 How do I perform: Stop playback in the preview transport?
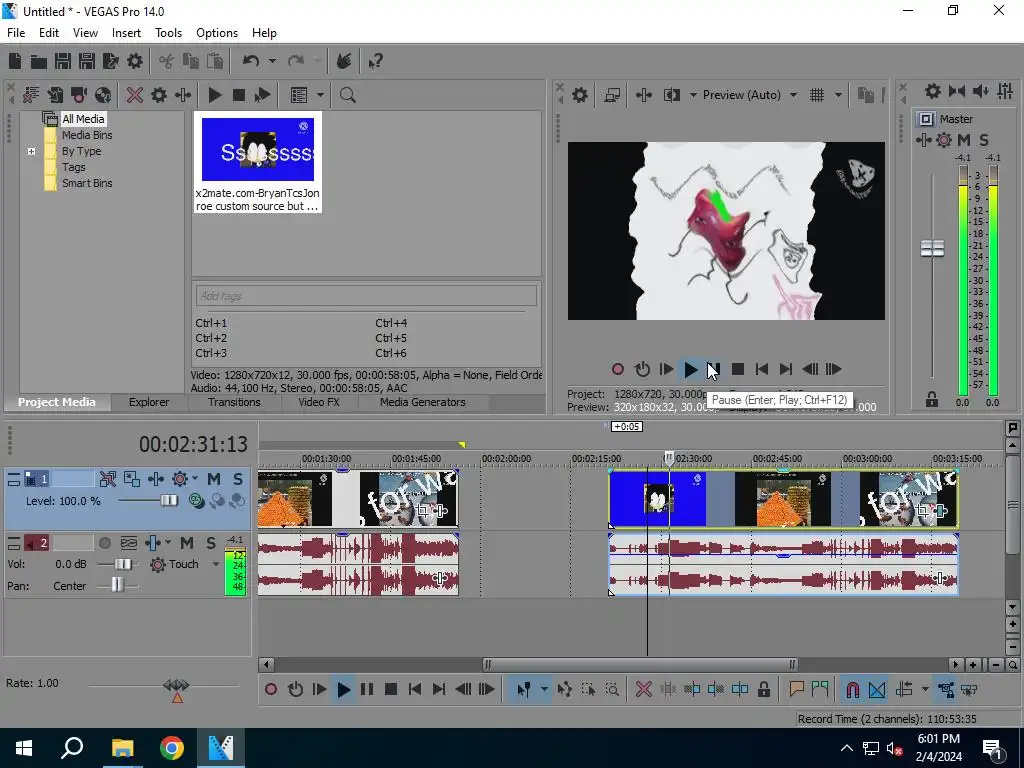[x=738, y=370]
